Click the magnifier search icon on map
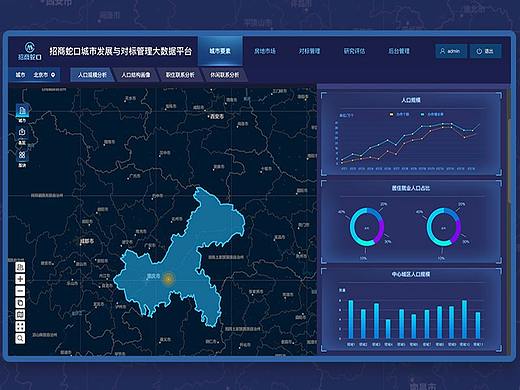Screen dimensions: 520x390 [20, 338]
